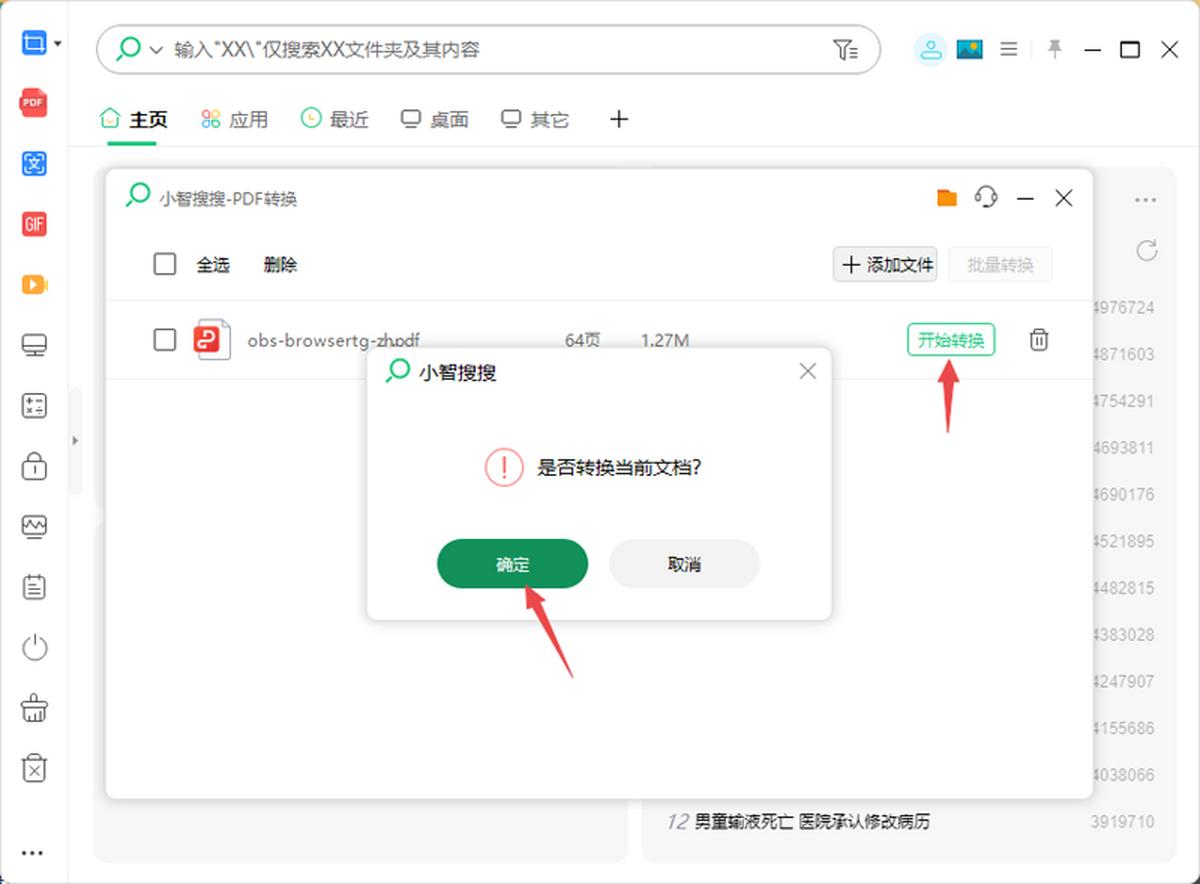Viewport: 1200px width, 884px height.
Task: Click the 添加文件 button
Action: [885, 265]
